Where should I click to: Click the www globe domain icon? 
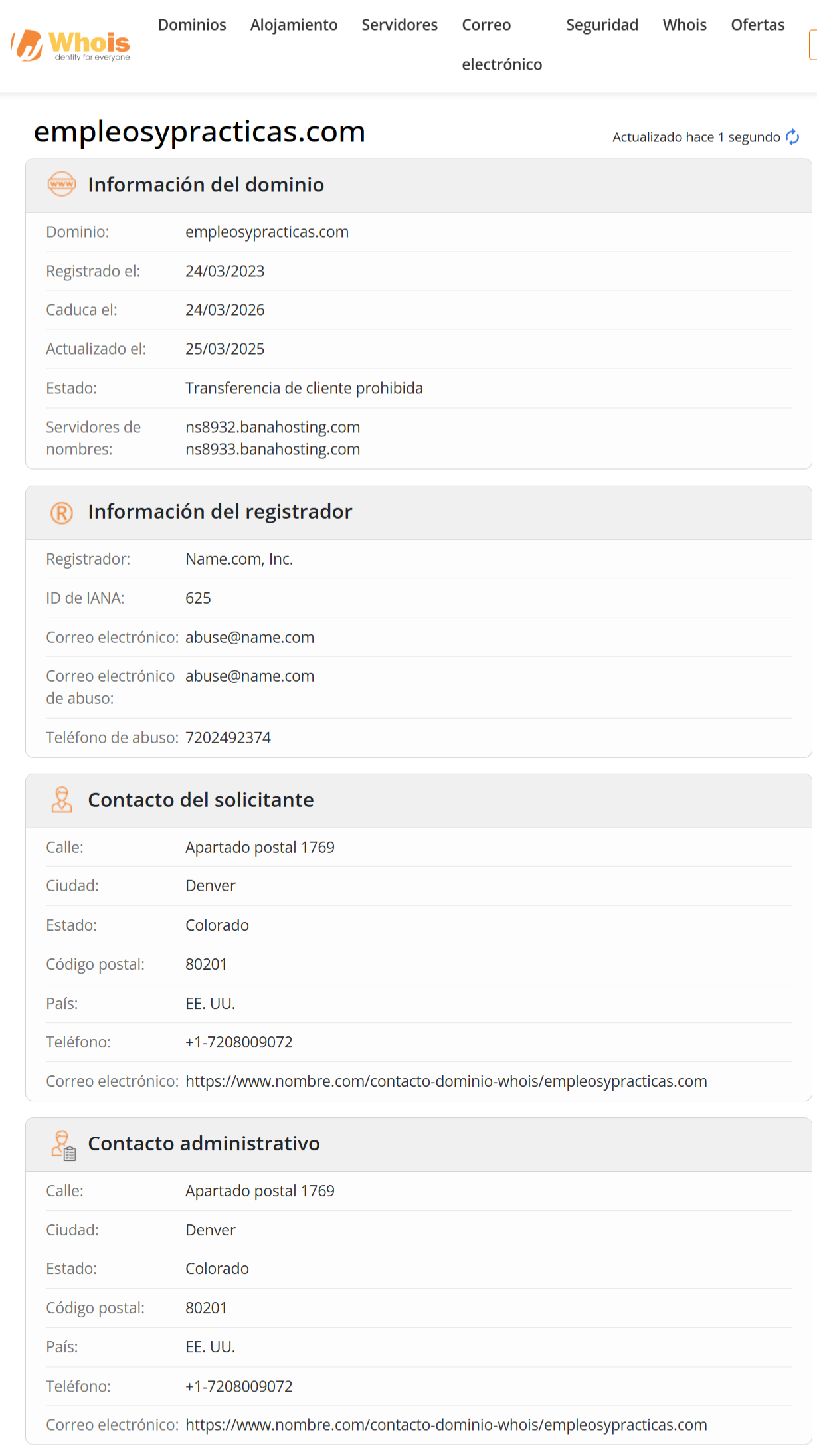pyautogui.click(x=62, y=184)
